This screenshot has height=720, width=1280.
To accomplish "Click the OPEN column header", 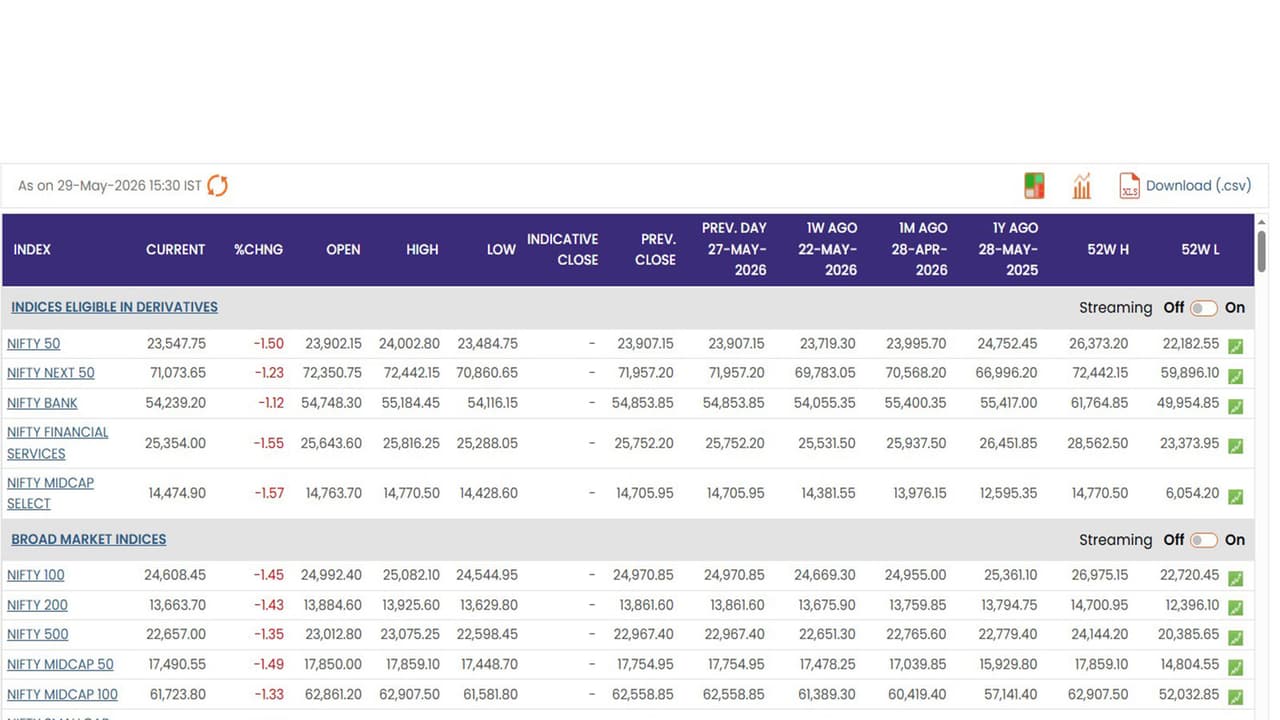I will click(343, 250).
